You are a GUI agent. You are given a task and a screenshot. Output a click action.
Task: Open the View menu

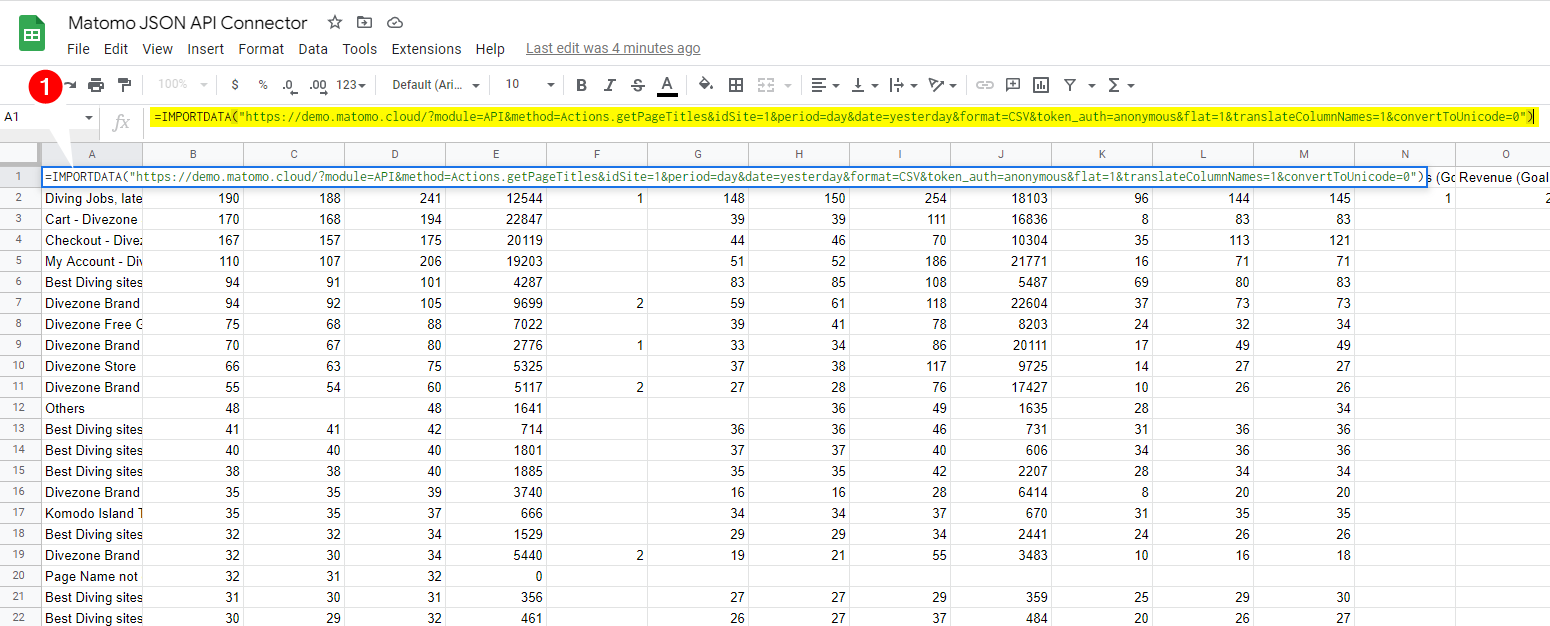click(x=158, y=49)
